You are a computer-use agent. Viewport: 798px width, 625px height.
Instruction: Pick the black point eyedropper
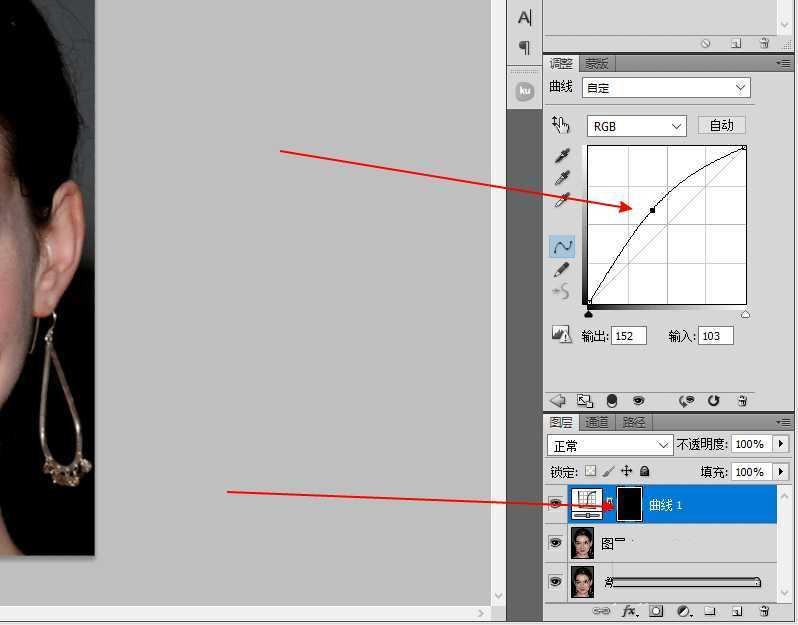click(x=562, y=156)
